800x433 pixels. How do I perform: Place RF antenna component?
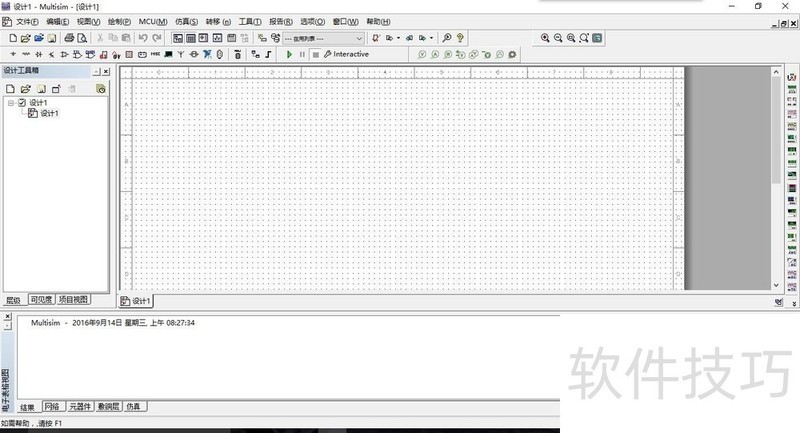[x=181, y=54]
